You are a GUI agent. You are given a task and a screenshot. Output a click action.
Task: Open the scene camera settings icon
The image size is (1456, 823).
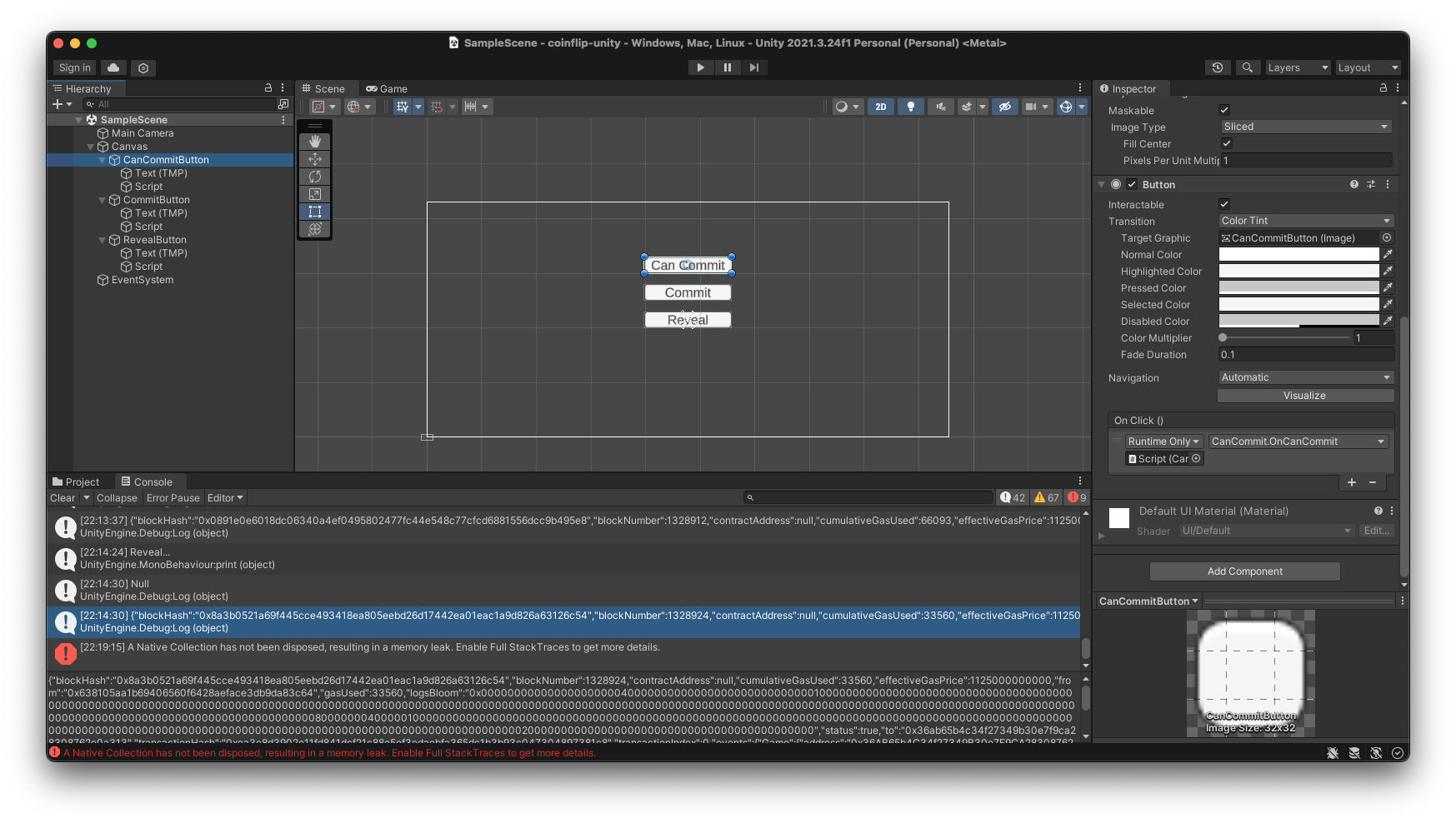coord(1032,107)
